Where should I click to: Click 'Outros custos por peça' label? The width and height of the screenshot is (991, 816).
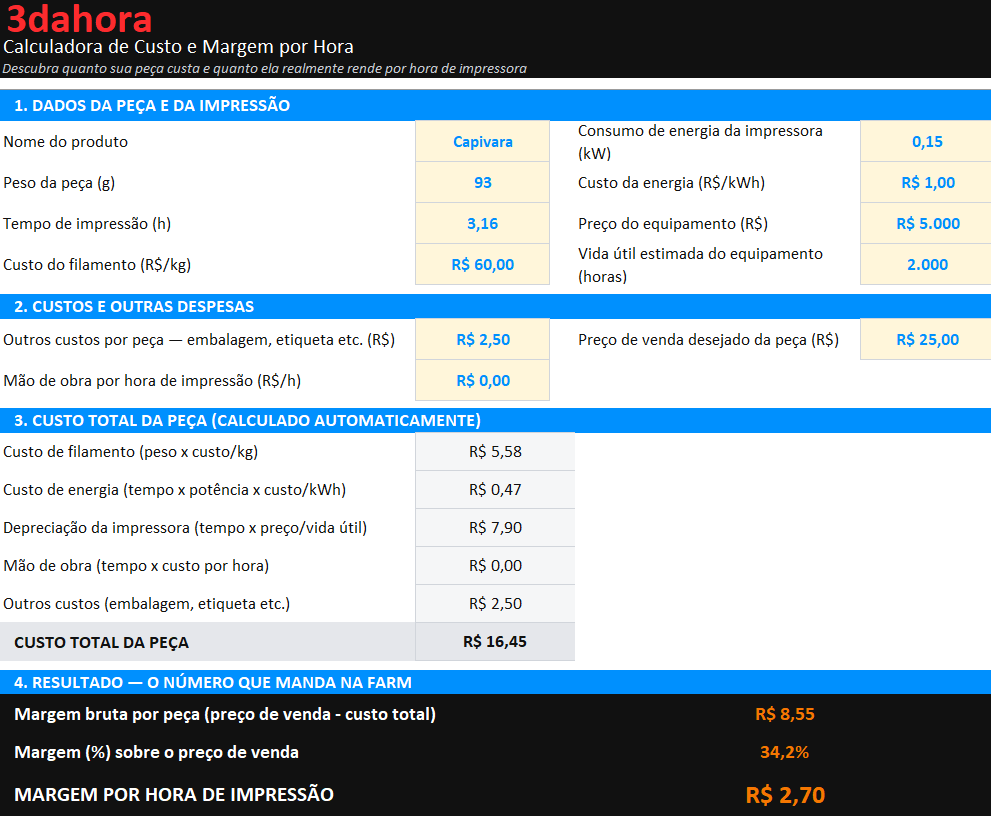click(199, 340)
